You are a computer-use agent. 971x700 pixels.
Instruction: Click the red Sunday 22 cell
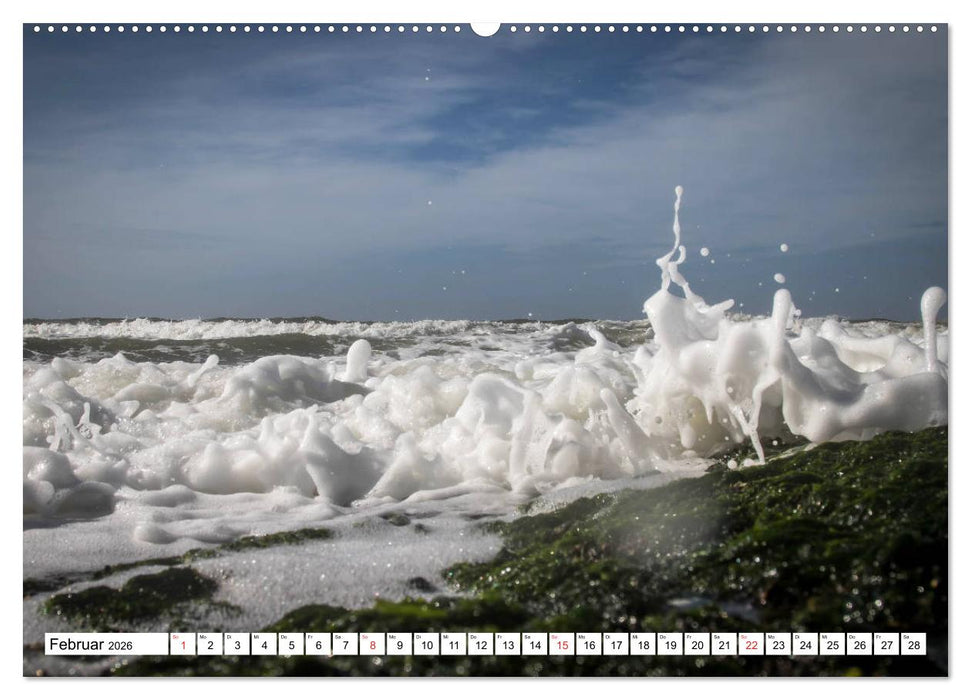click(752, 647)
